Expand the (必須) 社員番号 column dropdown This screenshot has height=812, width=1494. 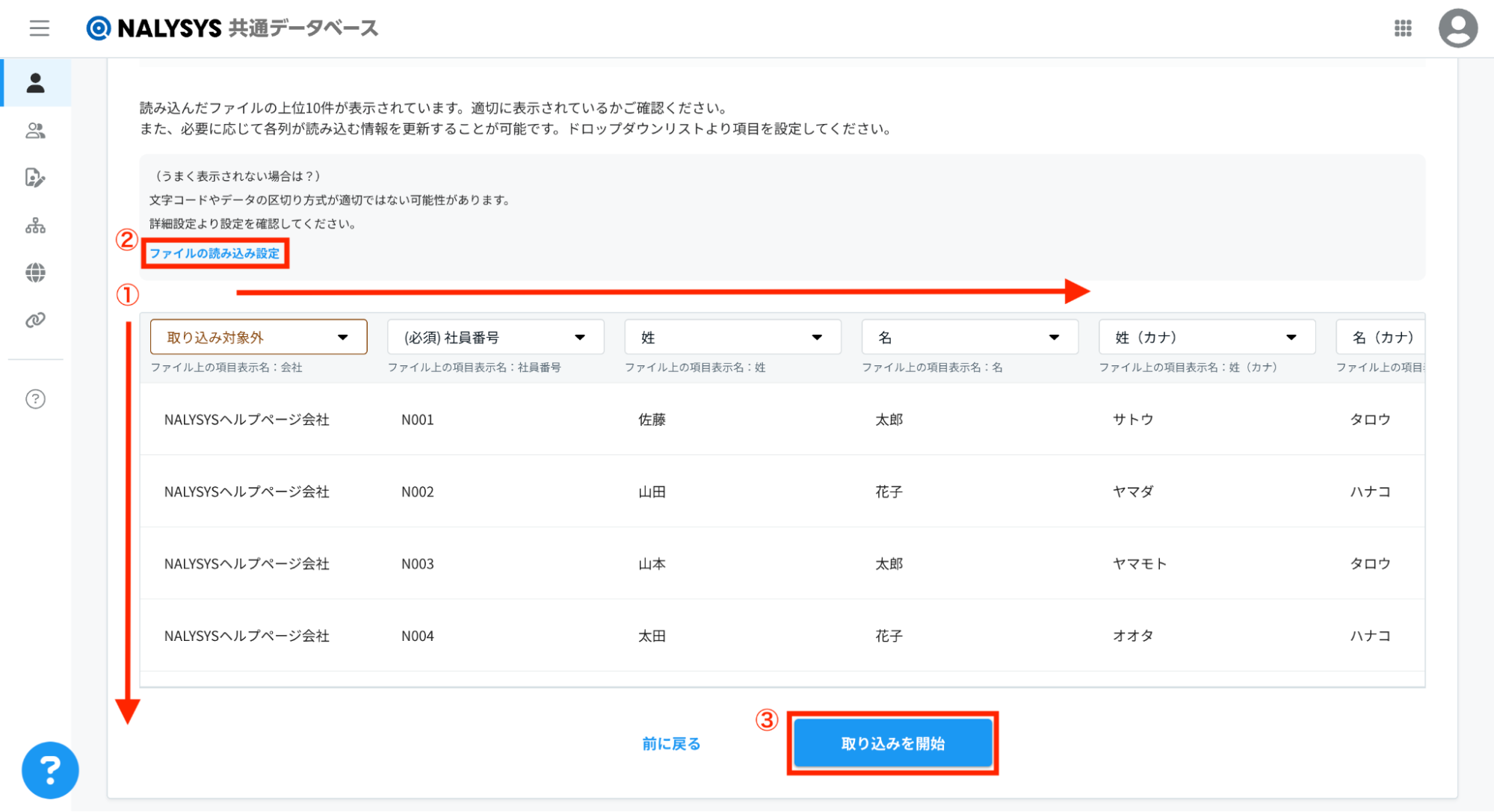click(495, 337)
